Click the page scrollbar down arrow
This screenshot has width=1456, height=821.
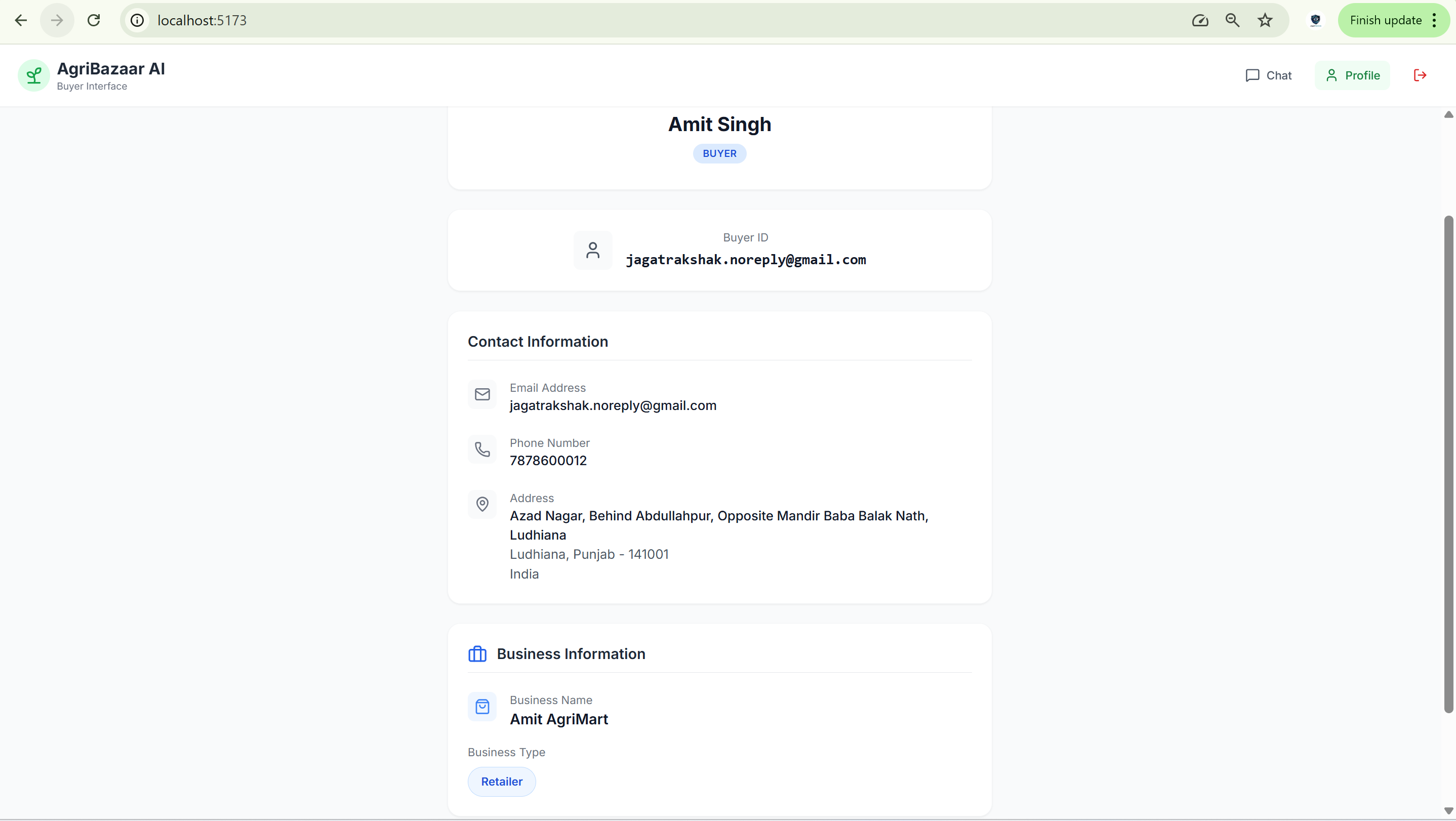[x=1448, y=811]
